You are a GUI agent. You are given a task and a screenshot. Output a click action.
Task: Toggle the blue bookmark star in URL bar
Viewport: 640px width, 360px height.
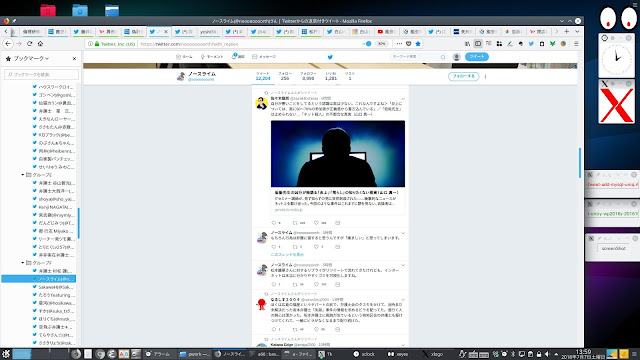pyautogui.click(x=418, y=44)
